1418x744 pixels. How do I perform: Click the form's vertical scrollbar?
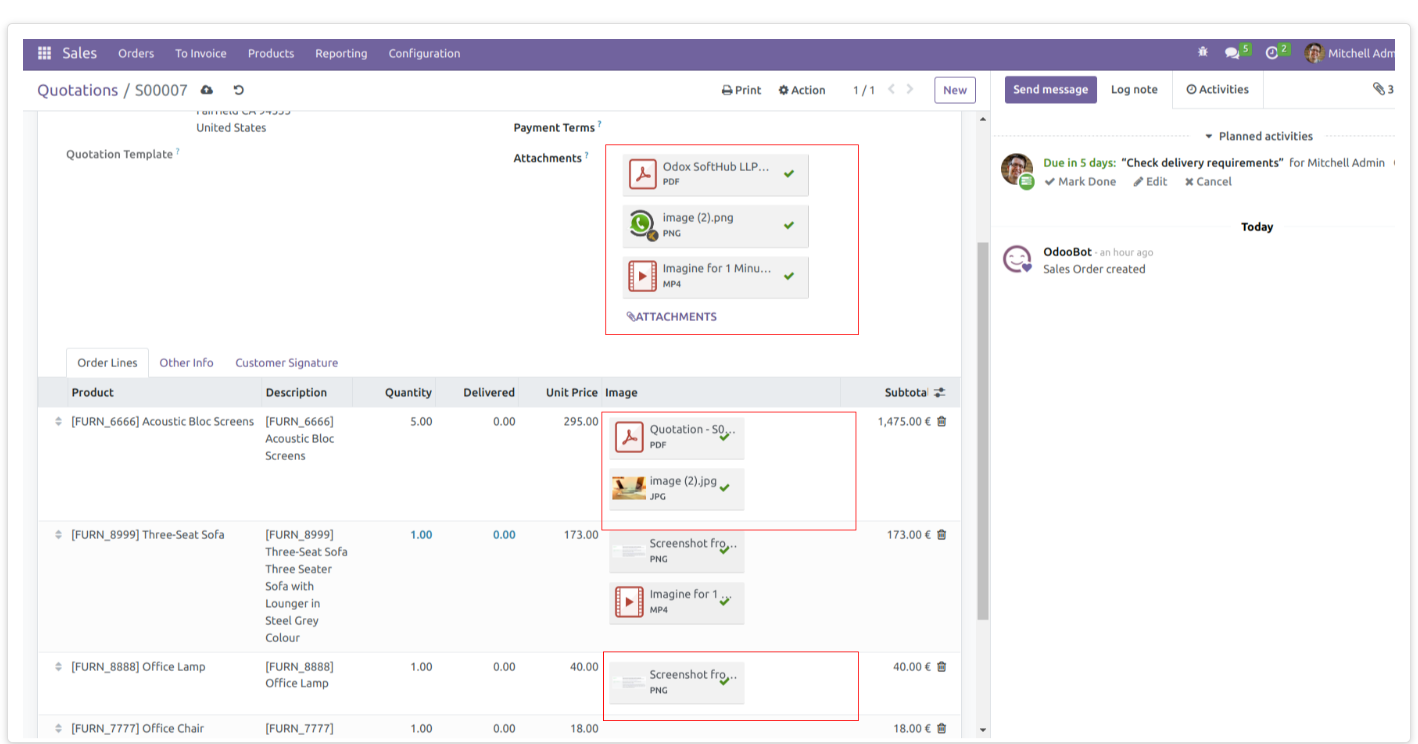tap(983, 430)
